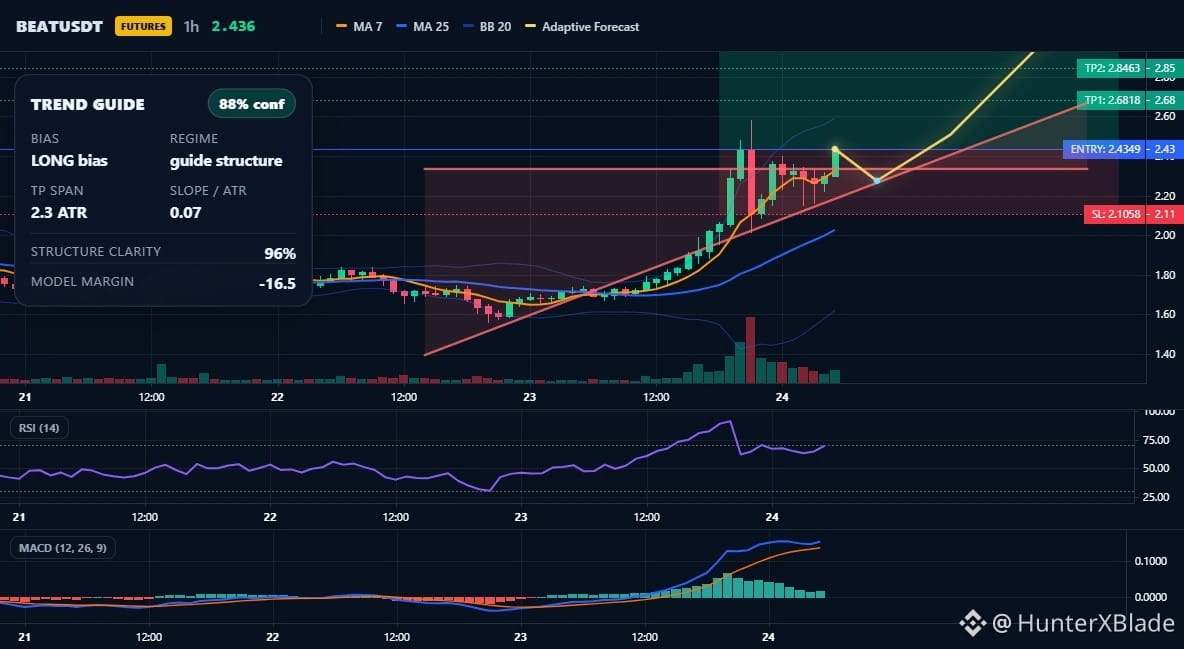The height and width of the screenshot is (649, 1184).
Task: Click the blue forecast dip marker dot
Action: point(877,181)
